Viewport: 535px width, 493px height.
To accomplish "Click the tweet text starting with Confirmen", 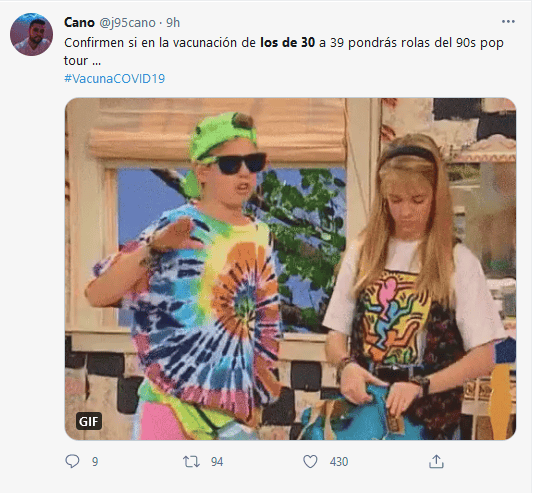I will pyautogui.click(x=284, y=52).
